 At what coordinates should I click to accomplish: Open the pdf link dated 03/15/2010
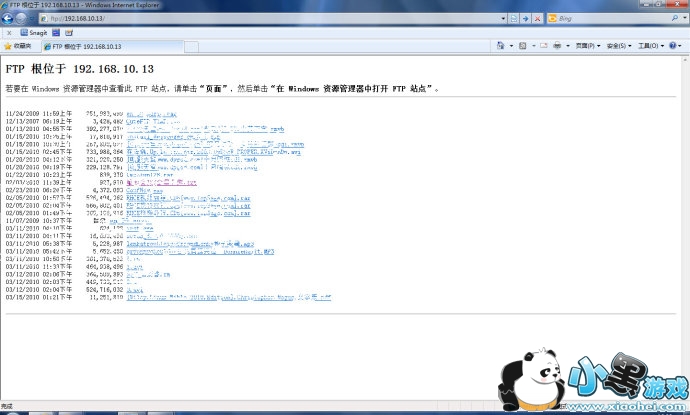pyautogui.click(x=228, y=297)
